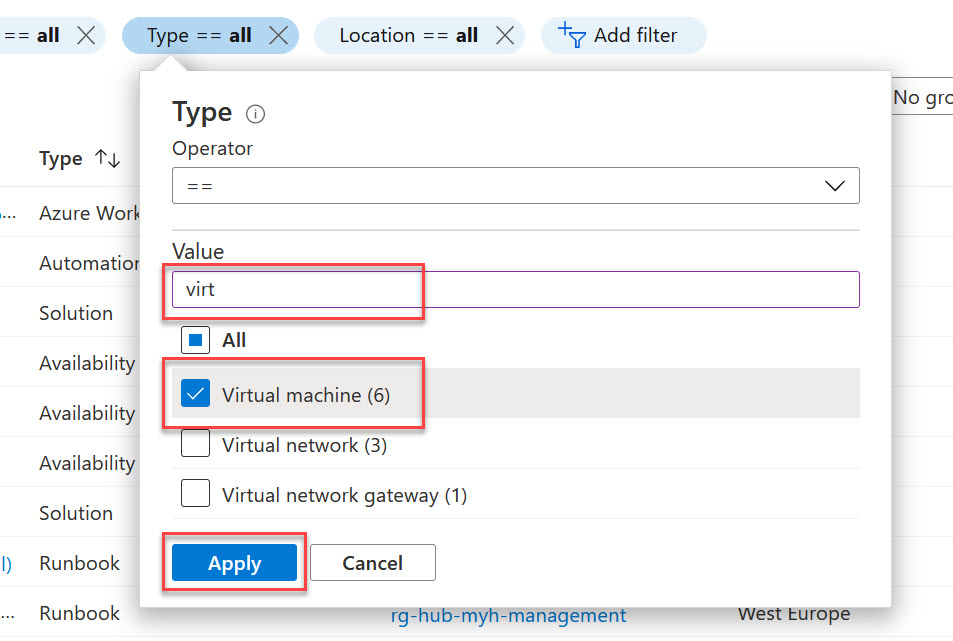Click the info icon beside Type heading
The image size is (953, 641).
click(x=255, y=114)
